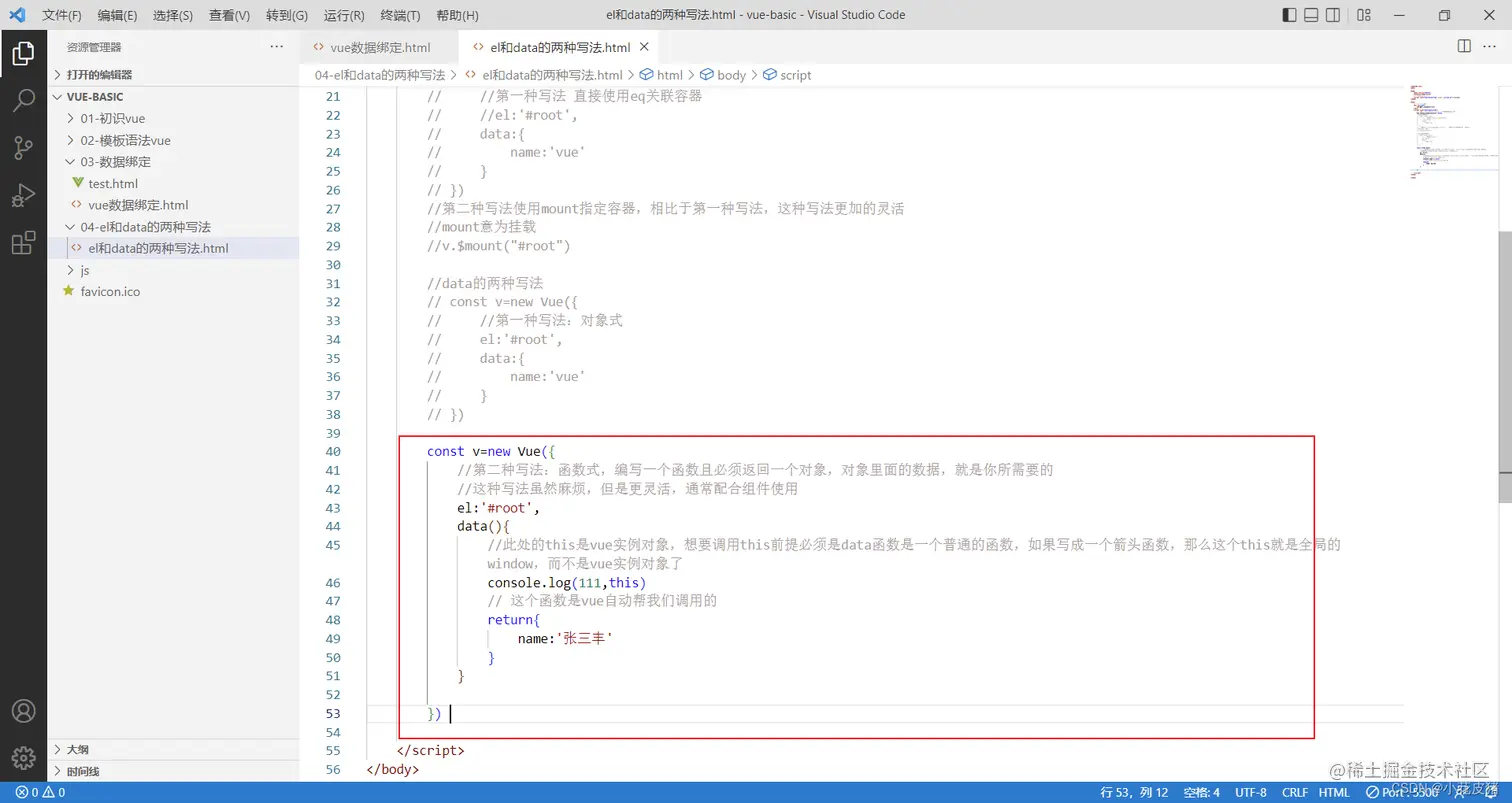The width and height of the screenshot is (1512, 803).
Task: Change the UTF-8 file encoding
Action: 1250,792
